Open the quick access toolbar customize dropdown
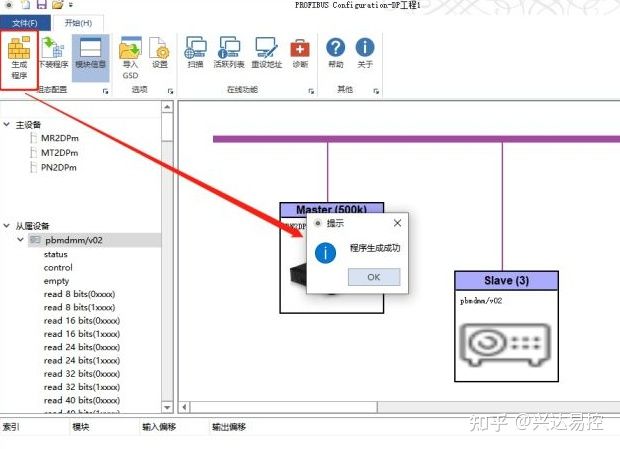 [71, 5]
